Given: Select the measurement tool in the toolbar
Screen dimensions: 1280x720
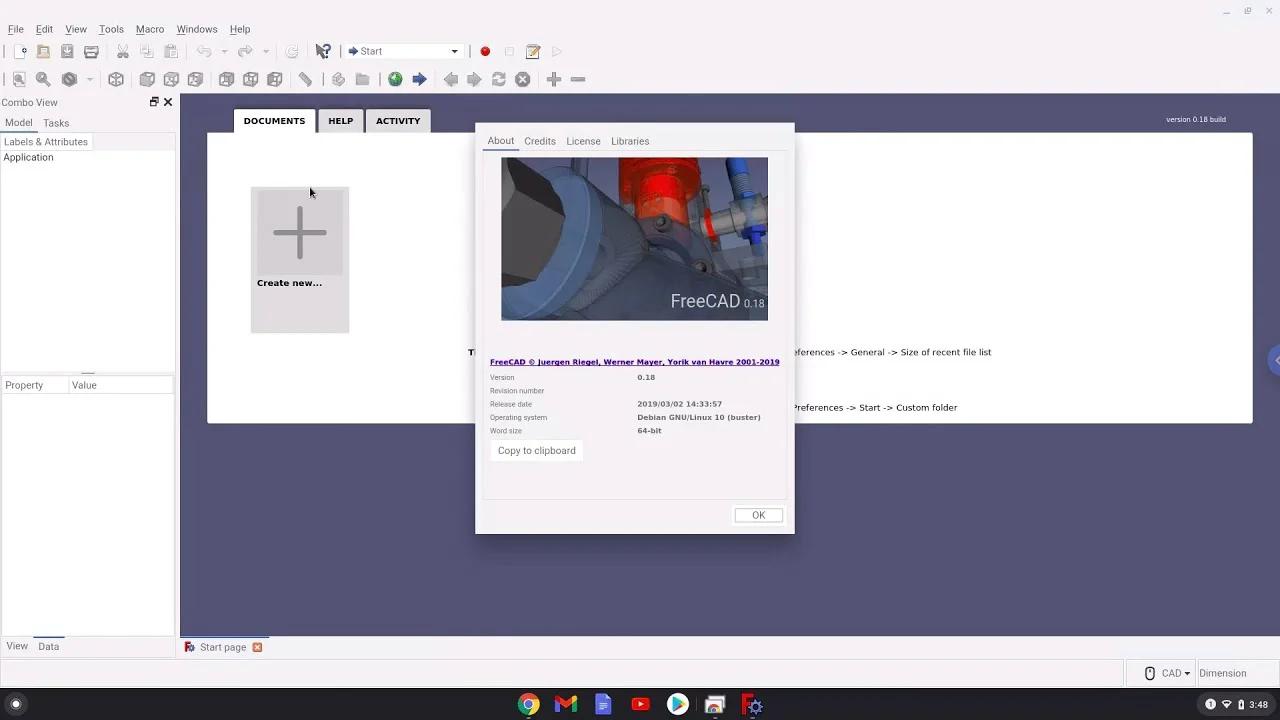Looking at the screenshot, I should (306, 79).
